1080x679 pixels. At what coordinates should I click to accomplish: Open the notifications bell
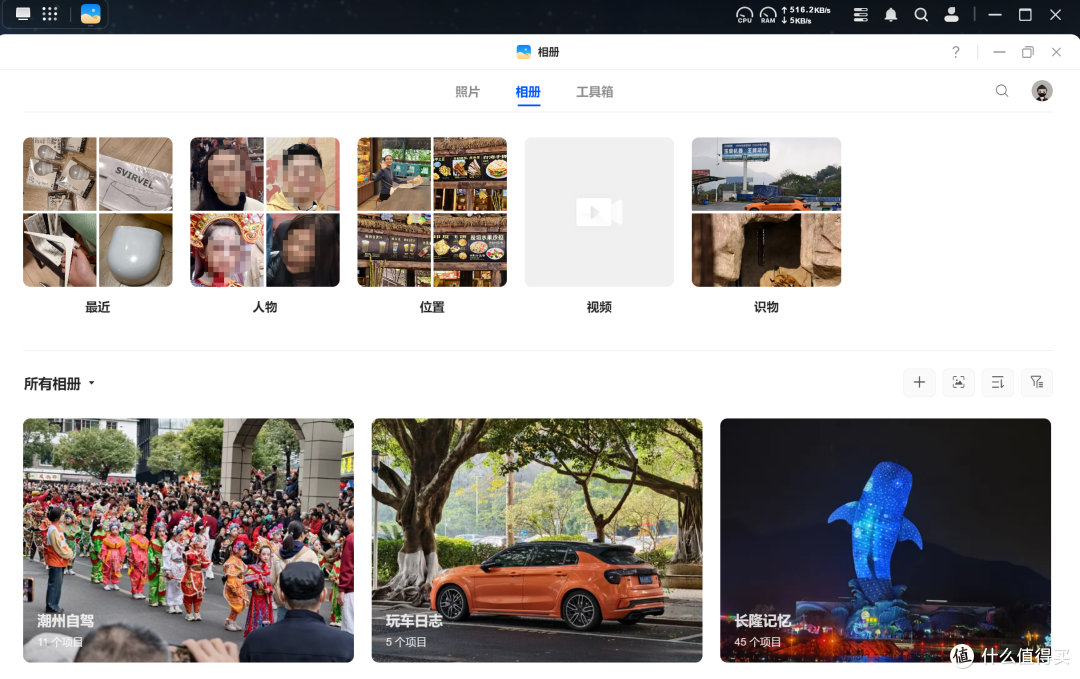[891, 14]
